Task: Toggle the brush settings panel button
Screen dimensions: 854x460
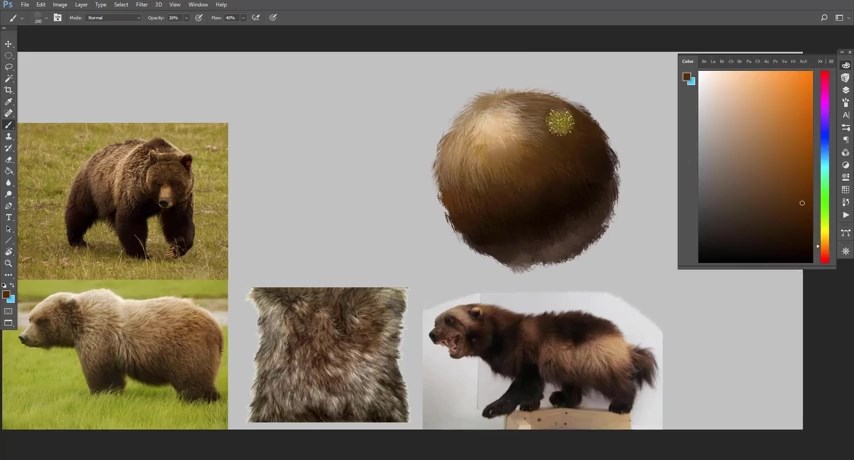Action: 57,17
